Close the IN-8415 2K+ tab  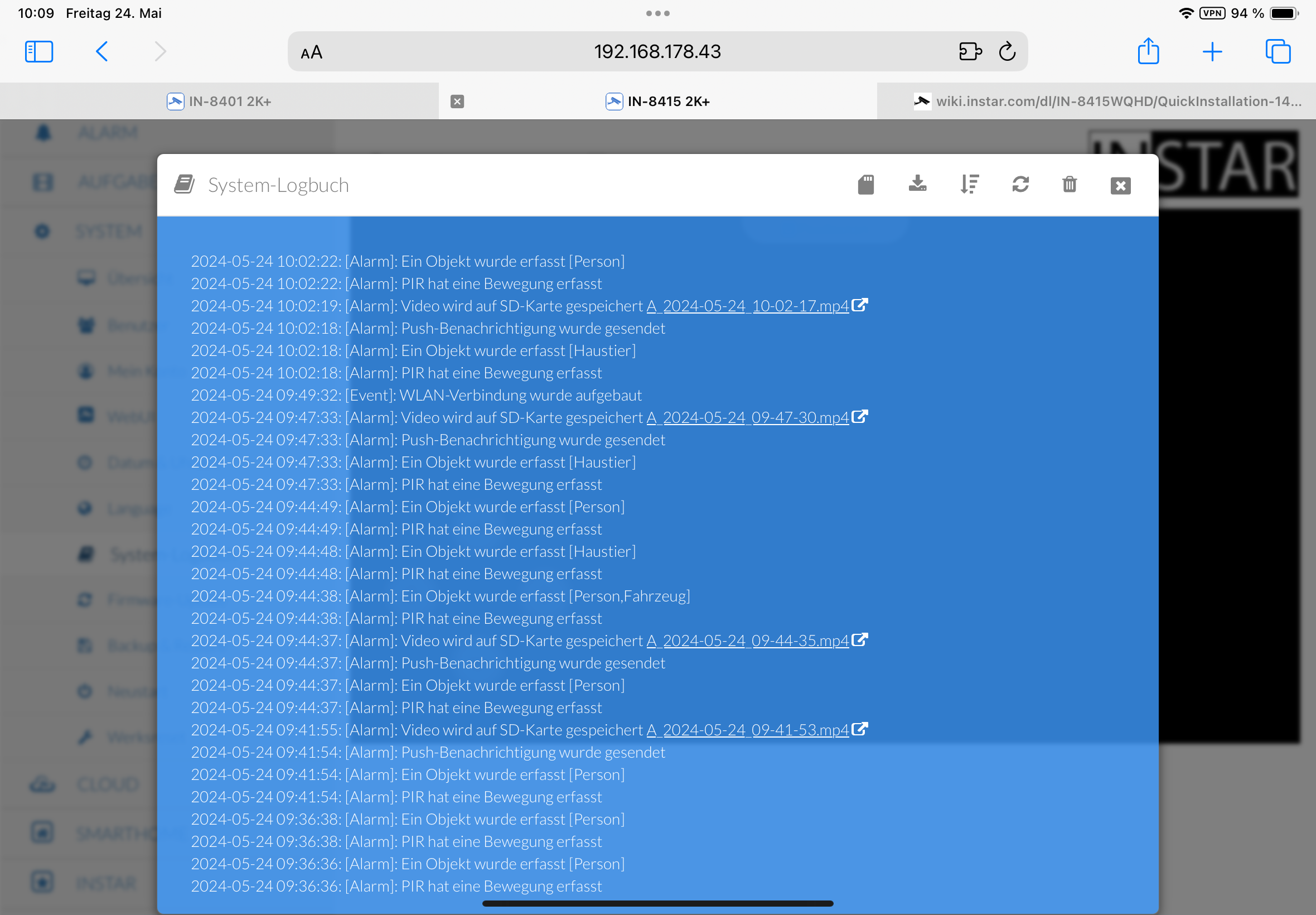click(x=457, y=102)
